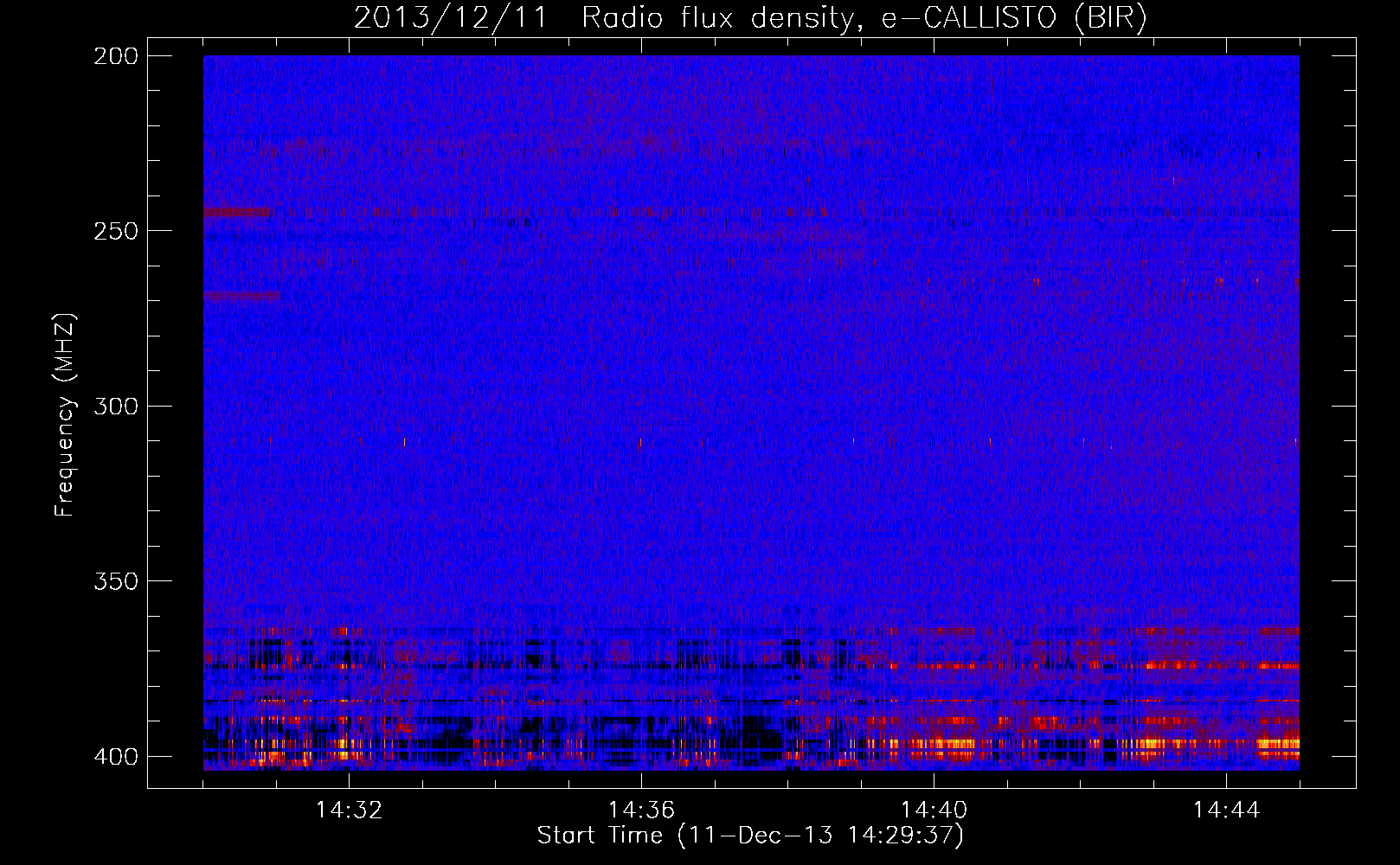Click the 250 frequency tick label
This screenshot has width=1400, height=865.
coord(116,231)
